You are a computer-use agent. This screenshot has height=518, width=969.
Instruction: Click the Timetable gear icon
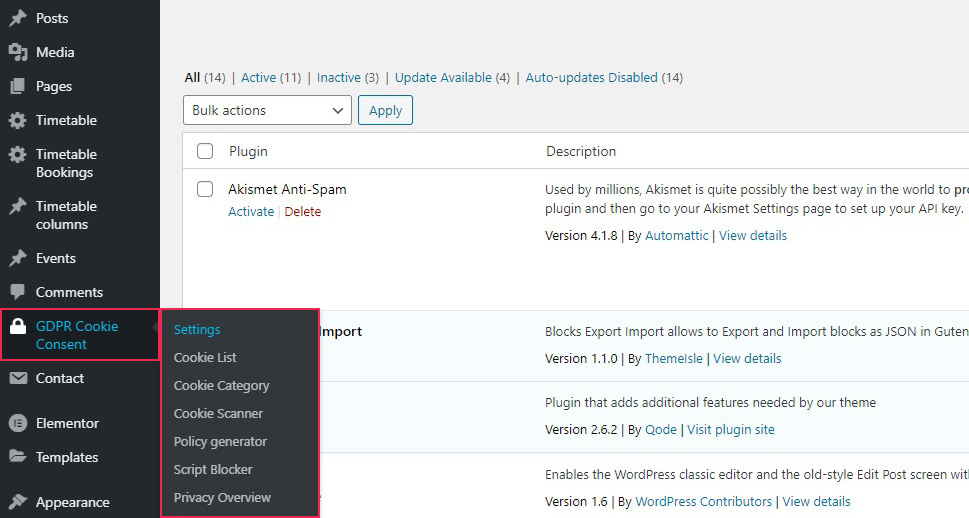point(18,120)
